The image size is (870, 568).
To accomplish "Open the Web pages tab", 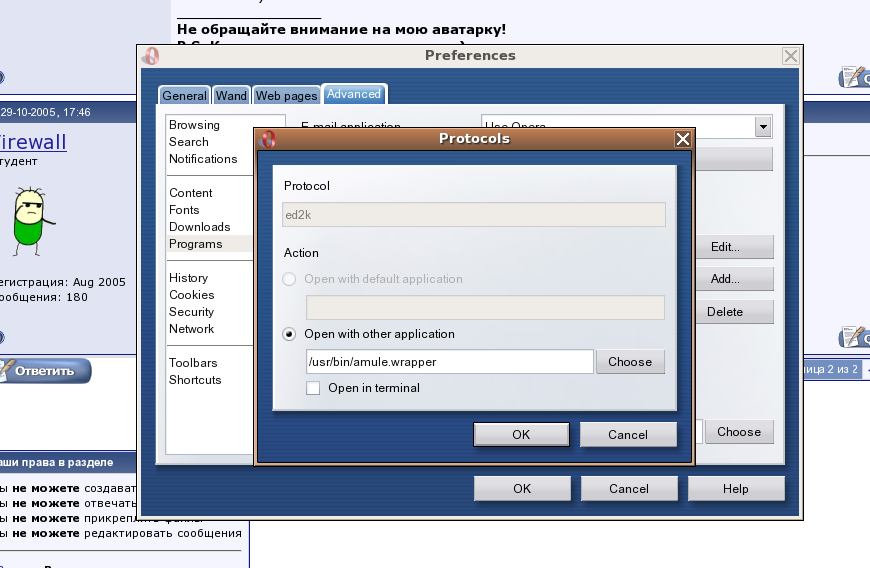I will coord(286,95).
